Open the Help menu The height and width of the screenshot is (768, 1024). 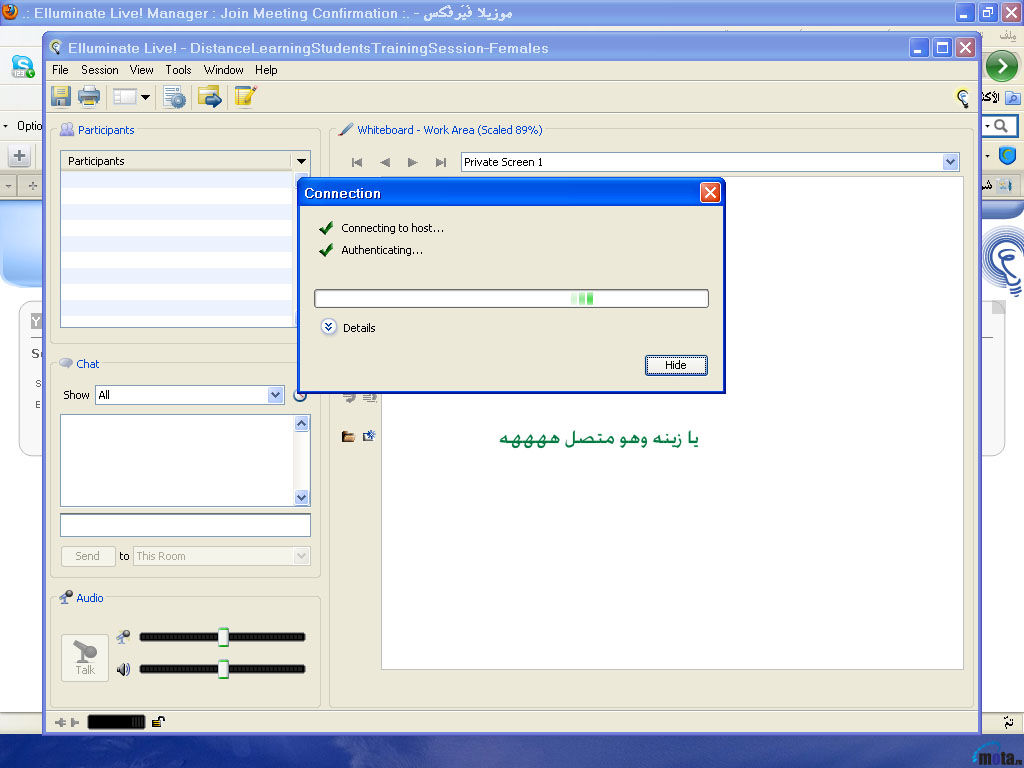pos(266,70)
